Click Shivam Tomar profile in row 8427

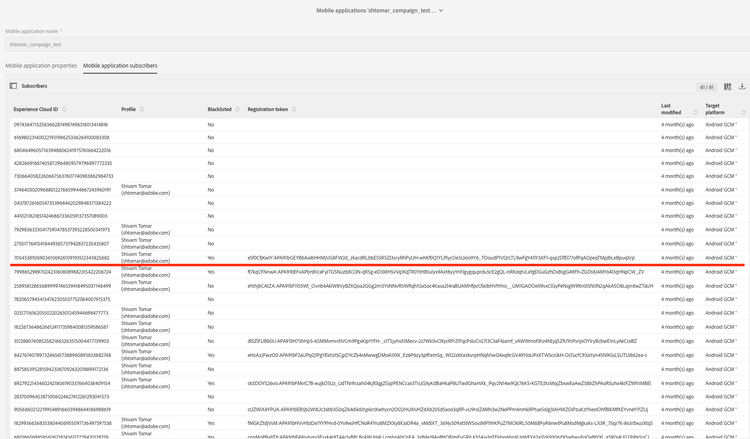(x=145, y=355)
